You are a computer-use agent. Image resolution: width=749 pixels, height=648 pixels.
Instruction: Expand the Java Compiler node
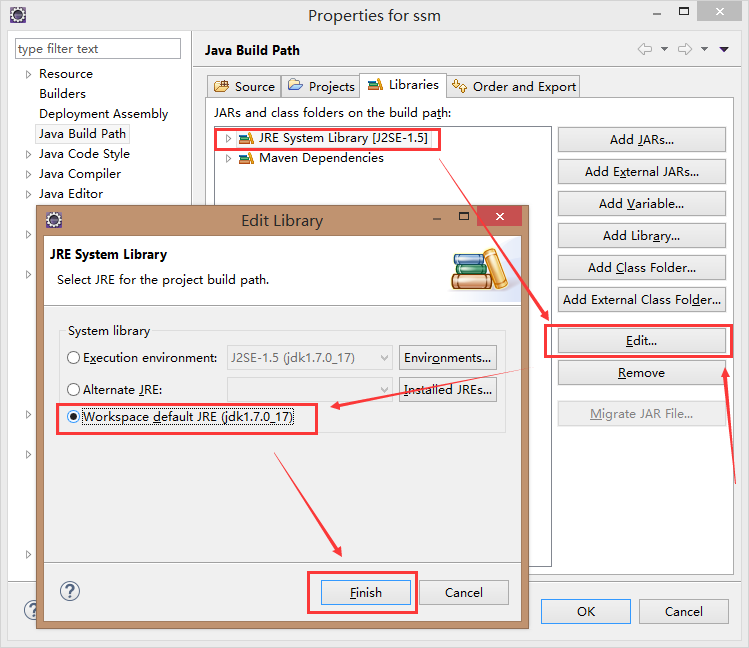(28, 174)
